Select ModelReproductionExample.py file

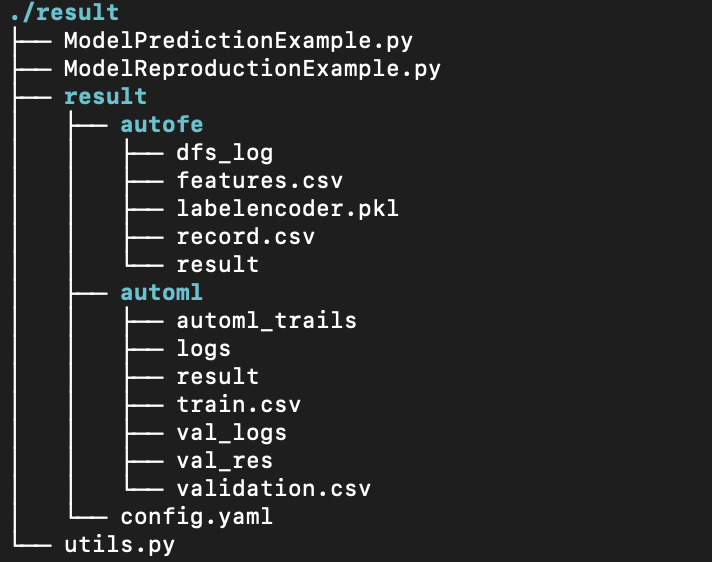[x=252, y=69]
